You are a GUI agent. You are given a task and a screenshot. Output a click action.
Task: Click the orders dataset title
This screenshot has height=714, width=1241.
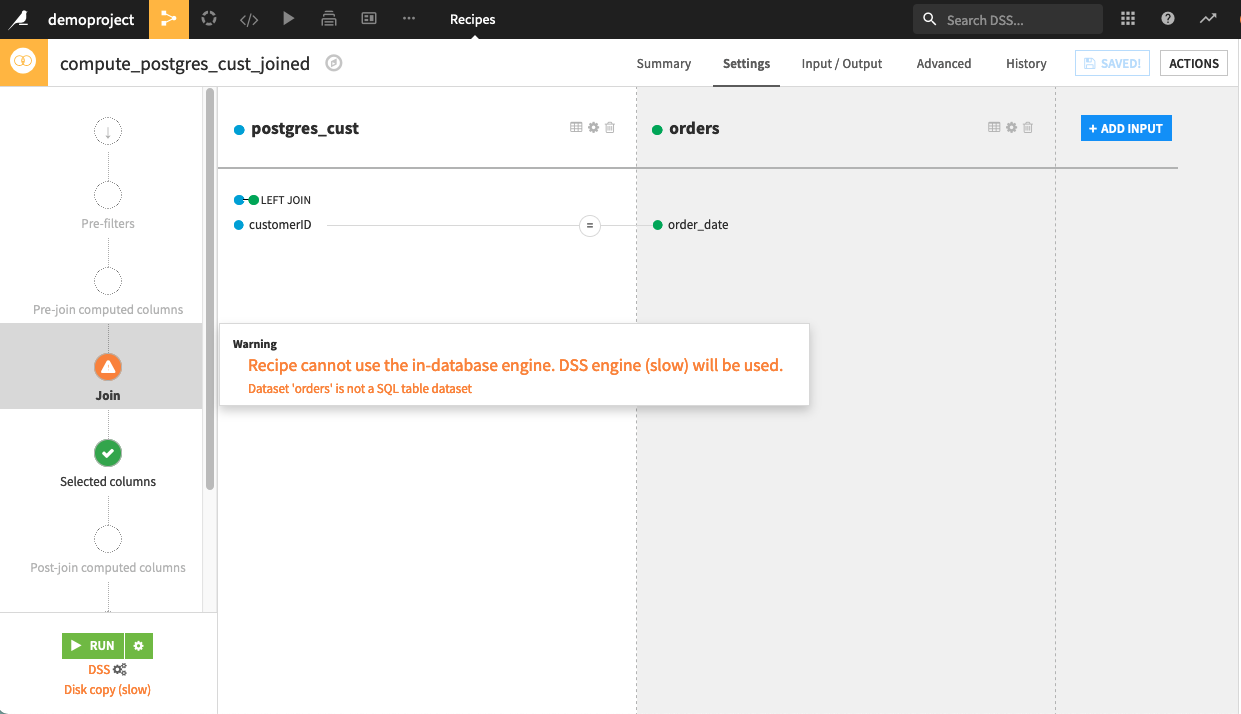694,128
